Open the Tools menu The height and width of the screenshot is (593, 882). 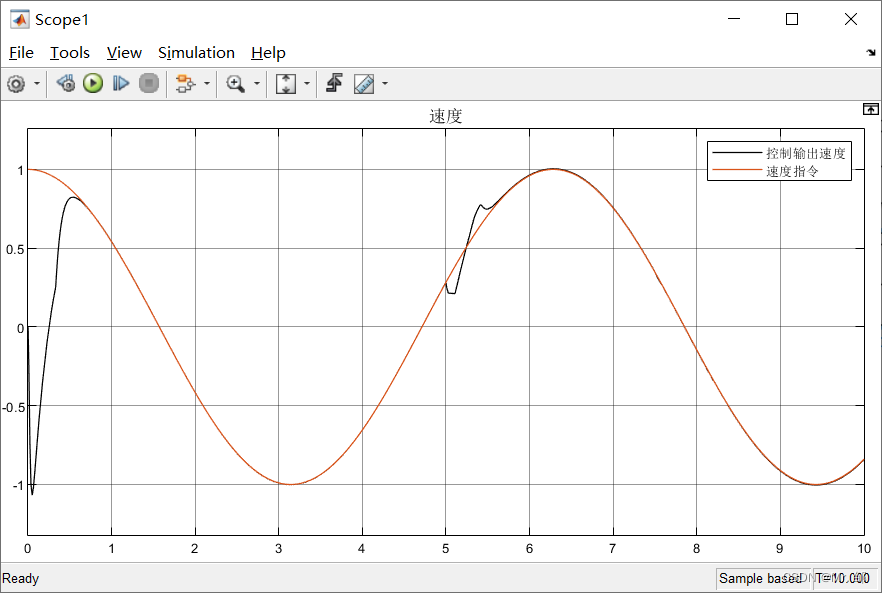[69, 52]
